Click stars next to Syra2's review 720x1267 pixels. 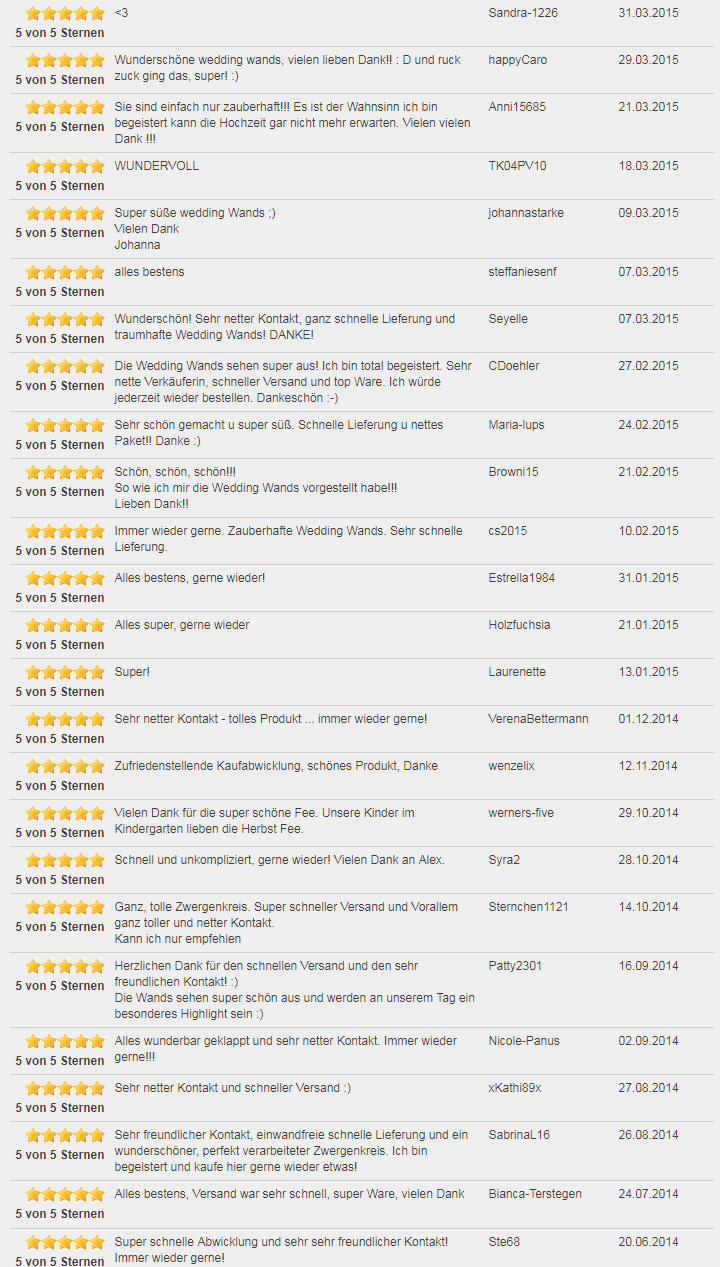pos(65,860)
